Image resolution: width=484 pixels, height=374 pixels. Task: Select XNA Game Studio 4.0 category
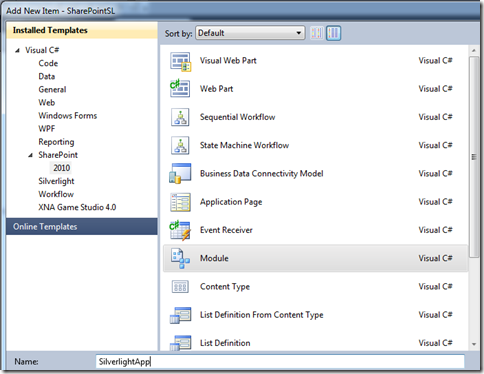point(77,207)
